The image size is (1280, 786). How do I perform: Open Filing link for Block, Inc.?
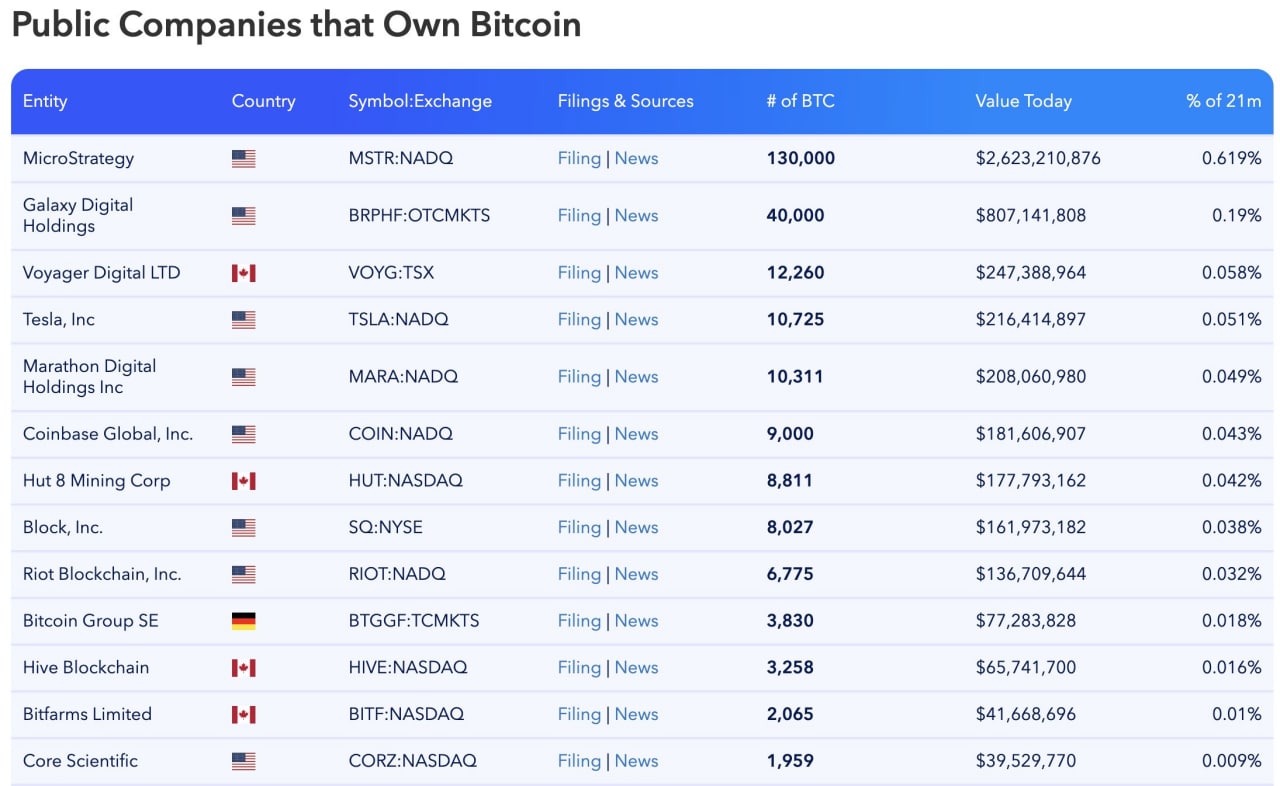pos(579,527)
